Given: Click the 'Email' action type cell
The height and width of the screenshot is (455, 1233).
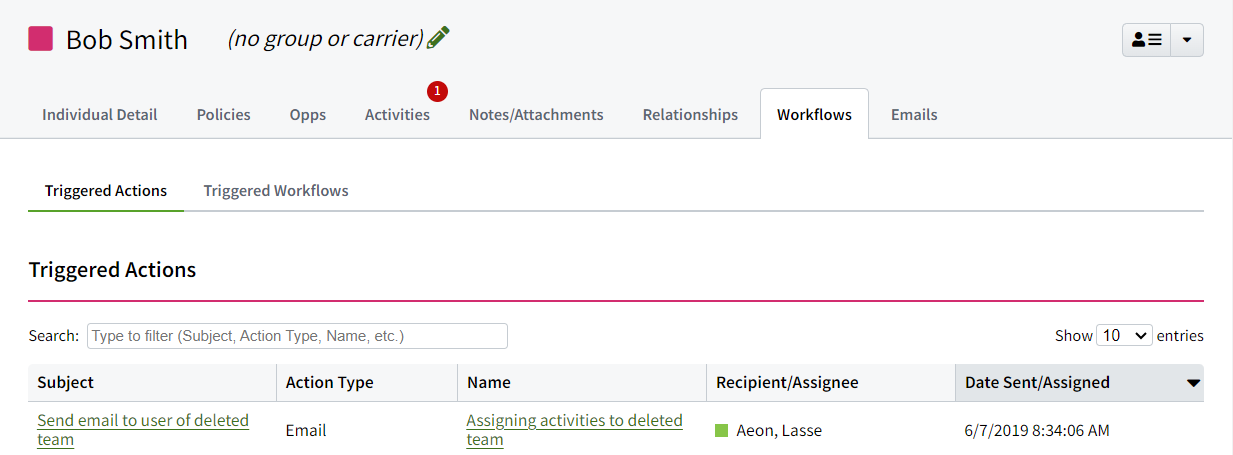Looking at the screenshot, I should coord(367,431).
